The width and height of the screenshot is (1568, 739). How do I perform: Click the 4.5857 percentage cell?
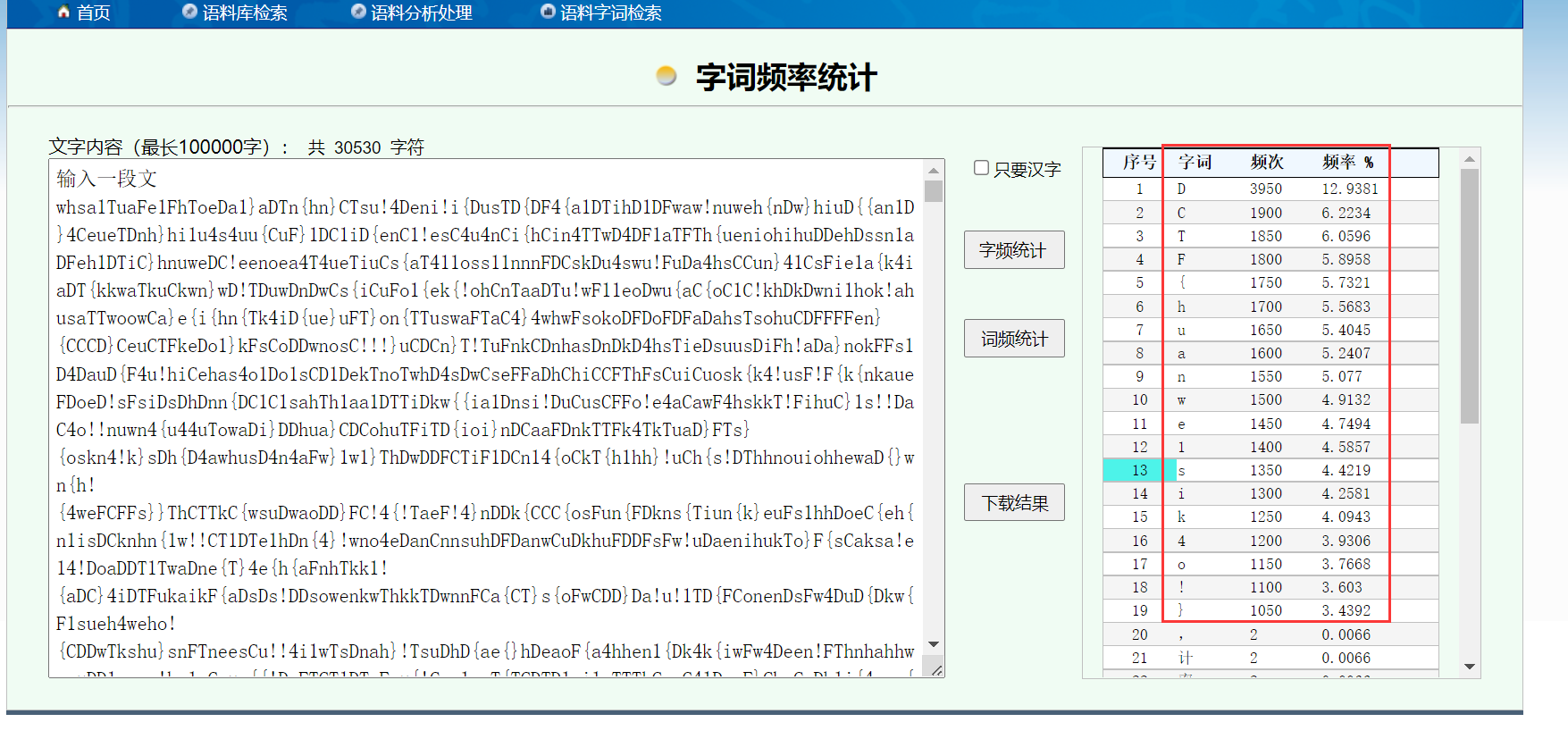pos(1346,447)
